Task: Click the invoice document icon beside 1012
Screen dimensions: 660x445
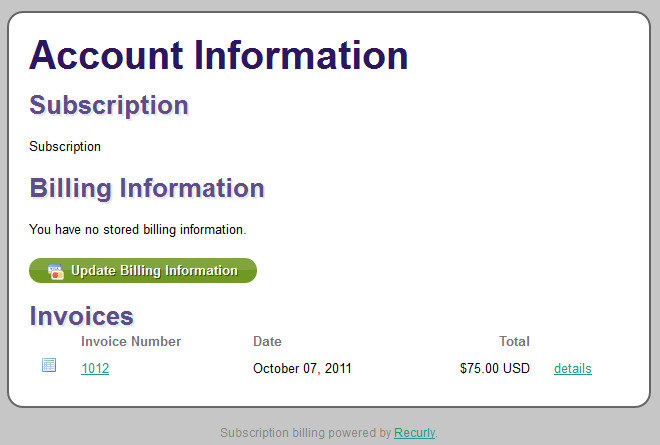Action: [x=49, y=366]
